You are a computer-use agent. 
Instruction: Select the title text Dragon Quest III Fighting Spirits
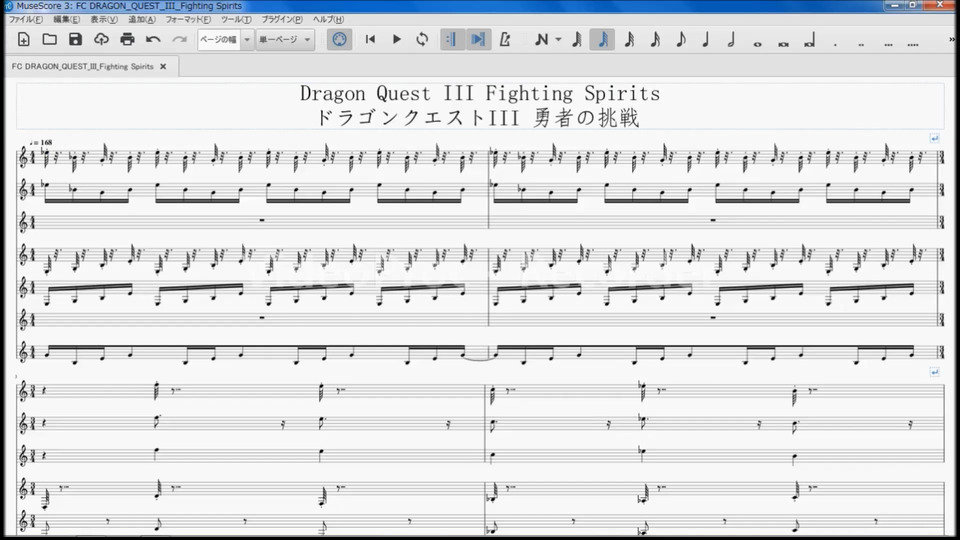click(480, 94)
